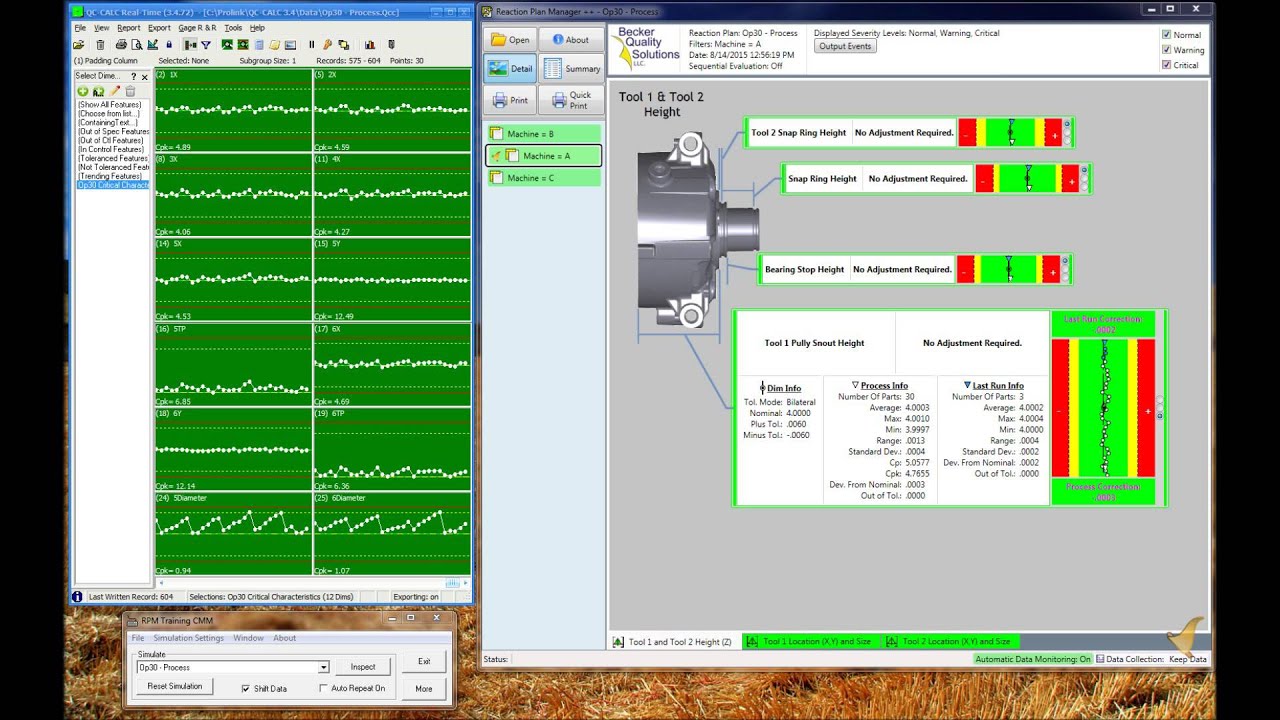The width and height of the screenshot is (1280, 720).
Task: Click the pencil edit icon in Select Dimension panel
Action: point(114,91)
